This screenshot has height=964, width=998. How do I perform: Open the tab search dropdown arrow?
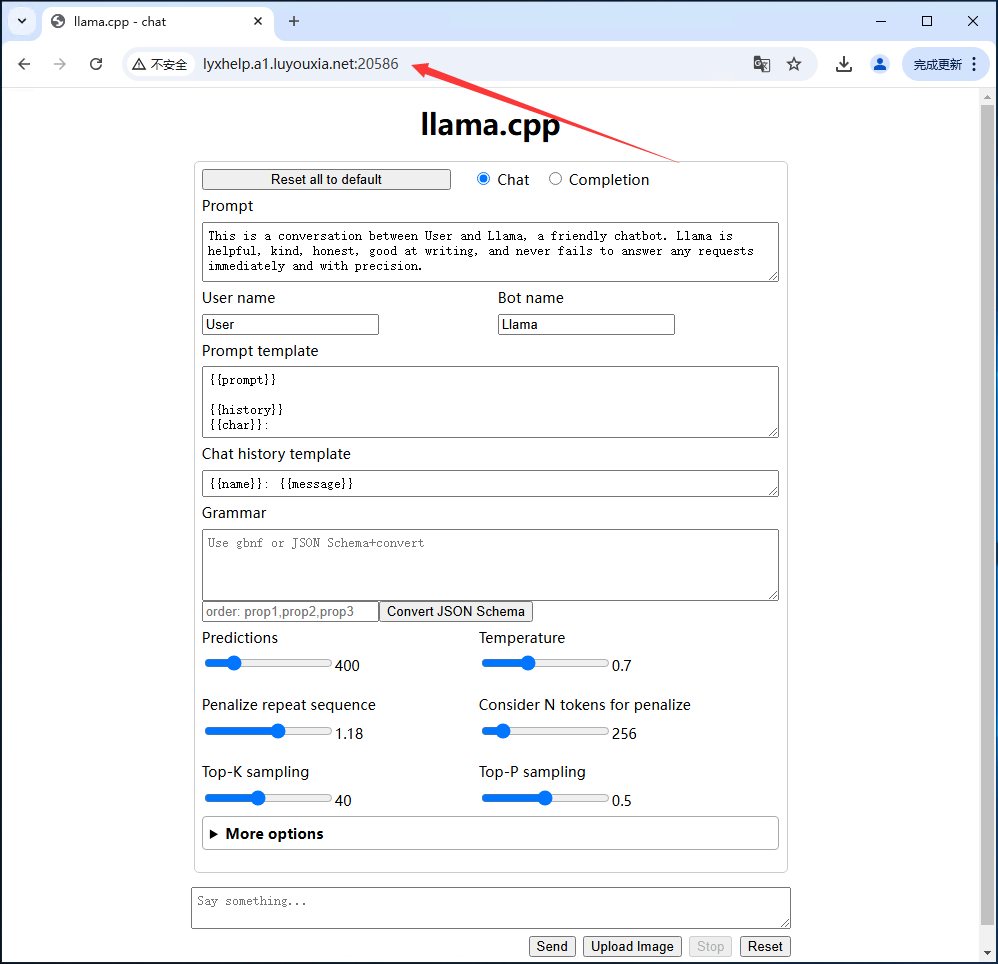click(22, 21)
